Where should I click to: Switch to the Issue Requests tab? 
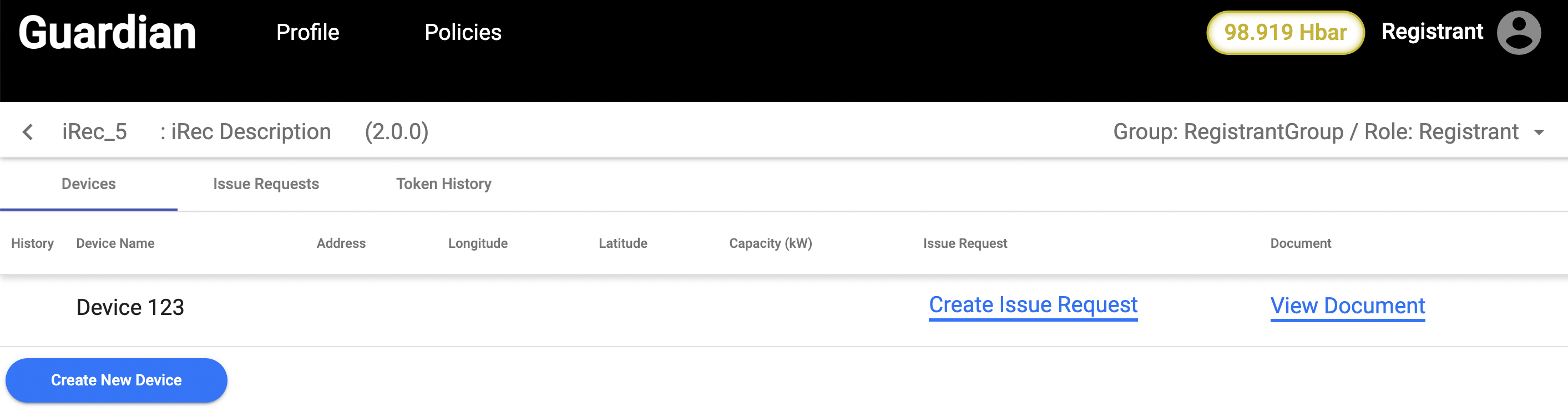click(x=265, y=184)
